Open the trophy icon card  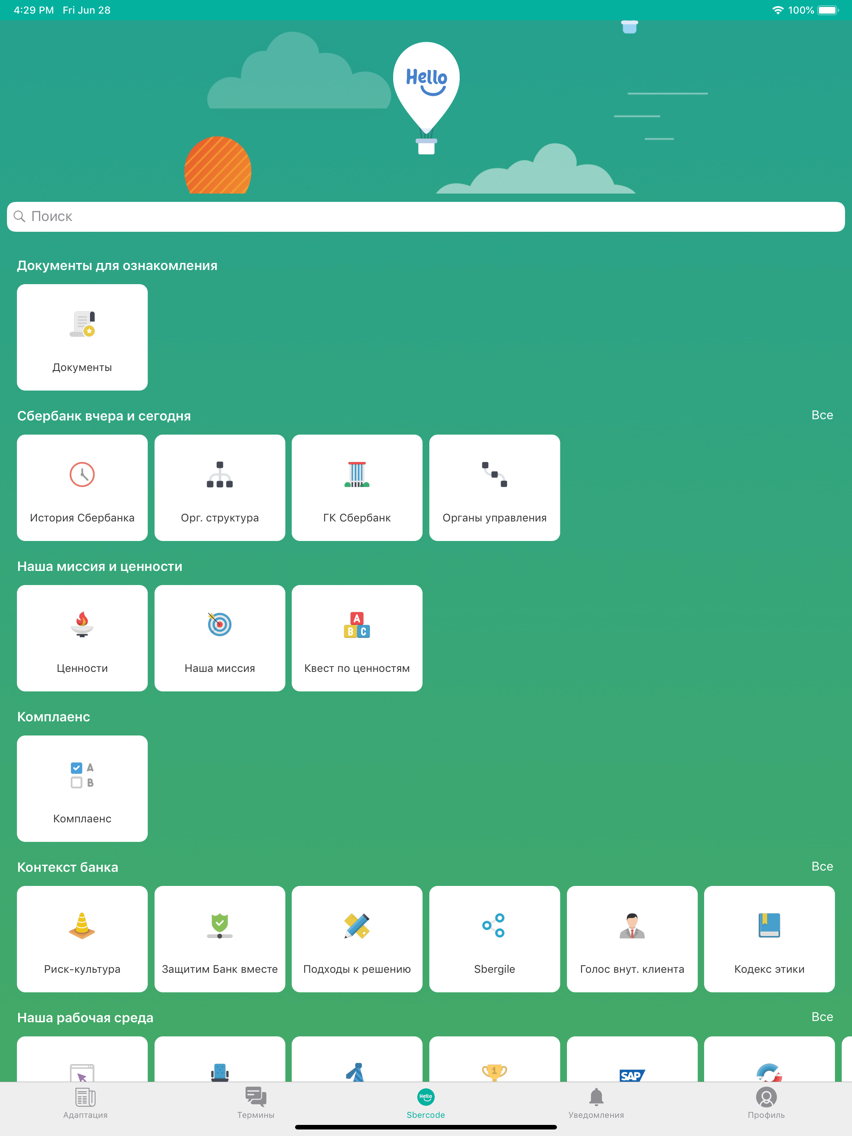pyautogui.click(x=495, y=1059)
